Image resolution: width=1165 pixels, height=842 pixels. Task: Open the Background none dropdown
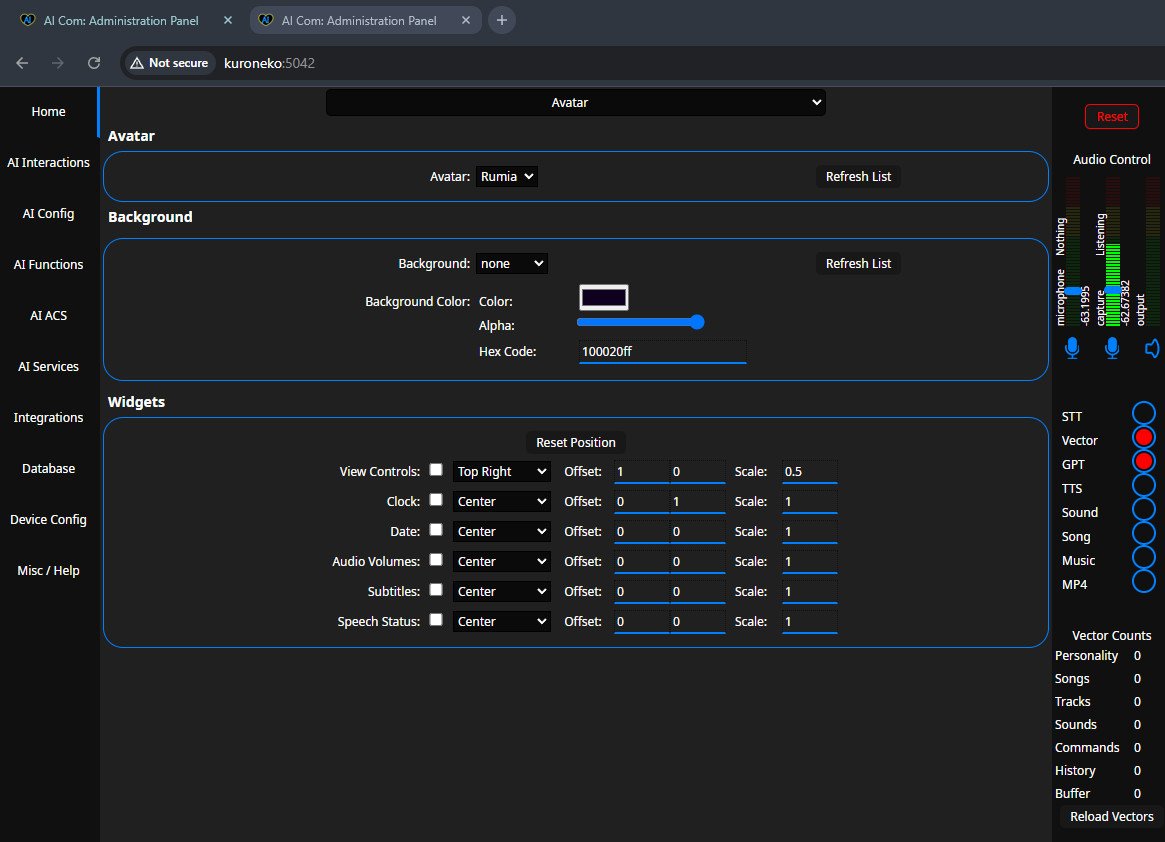(x=512, y=263)
